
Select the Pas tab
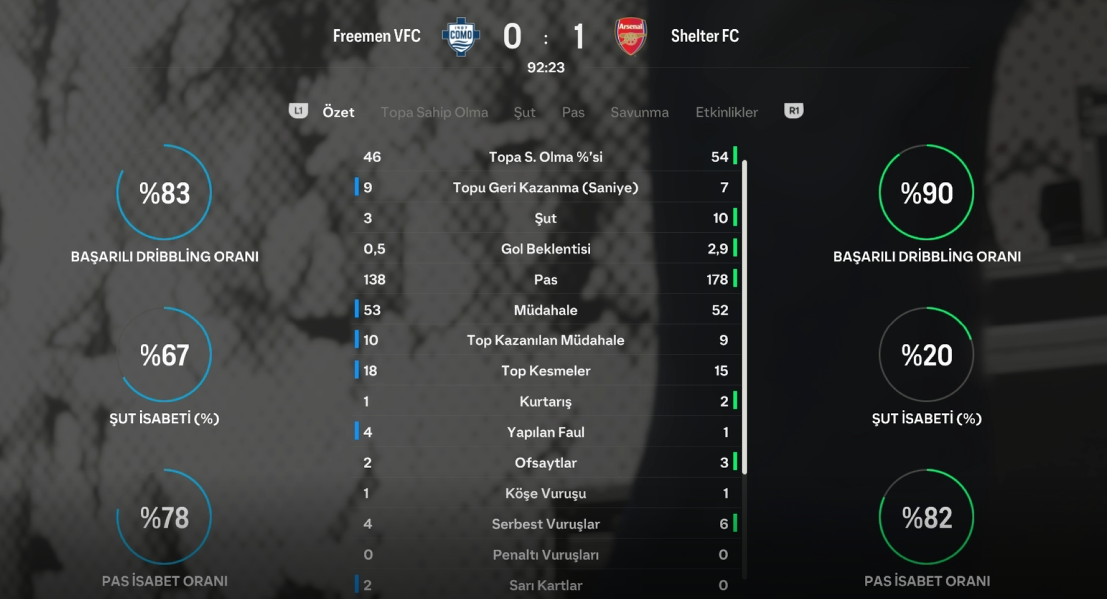click(x=573, y=112)
